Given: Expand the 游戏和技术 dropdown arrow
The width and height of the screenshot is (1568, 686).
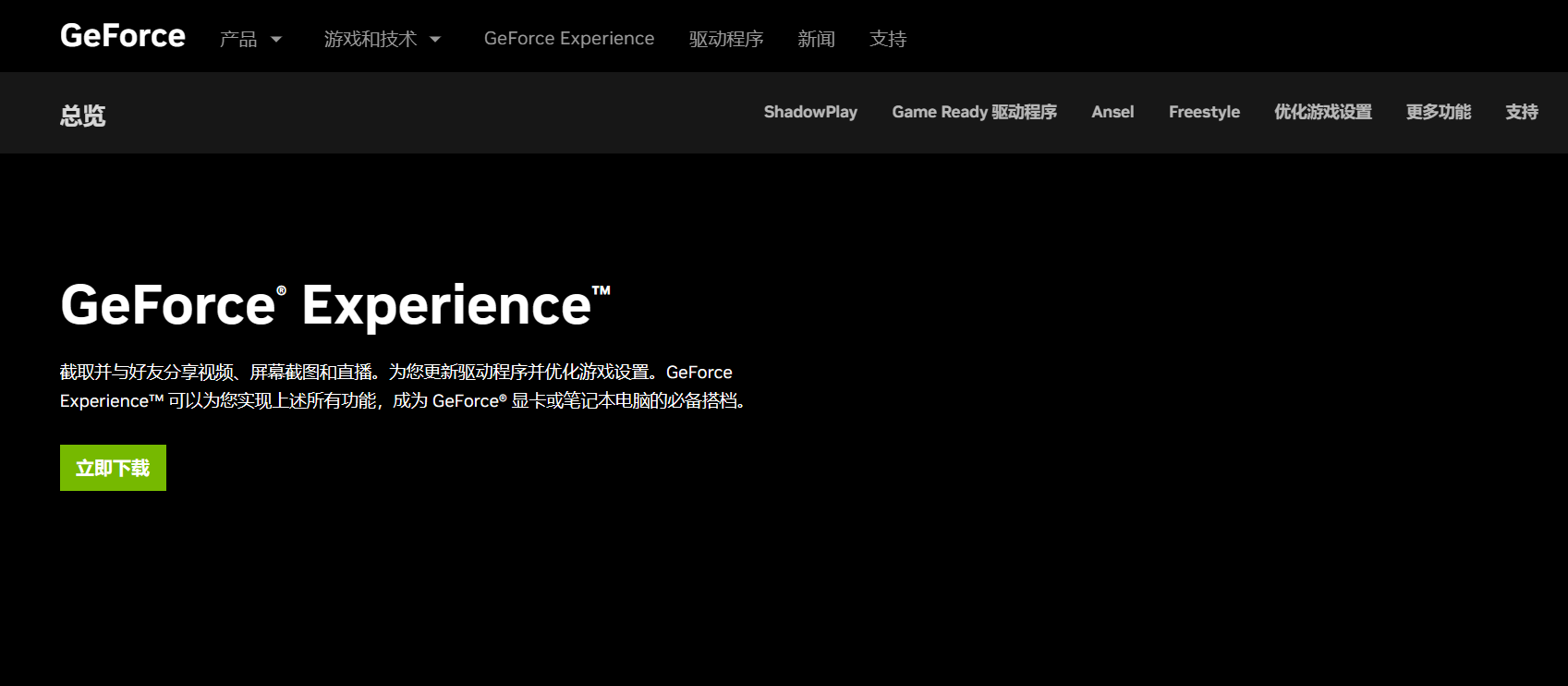Looking at the screenshot, I should (435, 39).
